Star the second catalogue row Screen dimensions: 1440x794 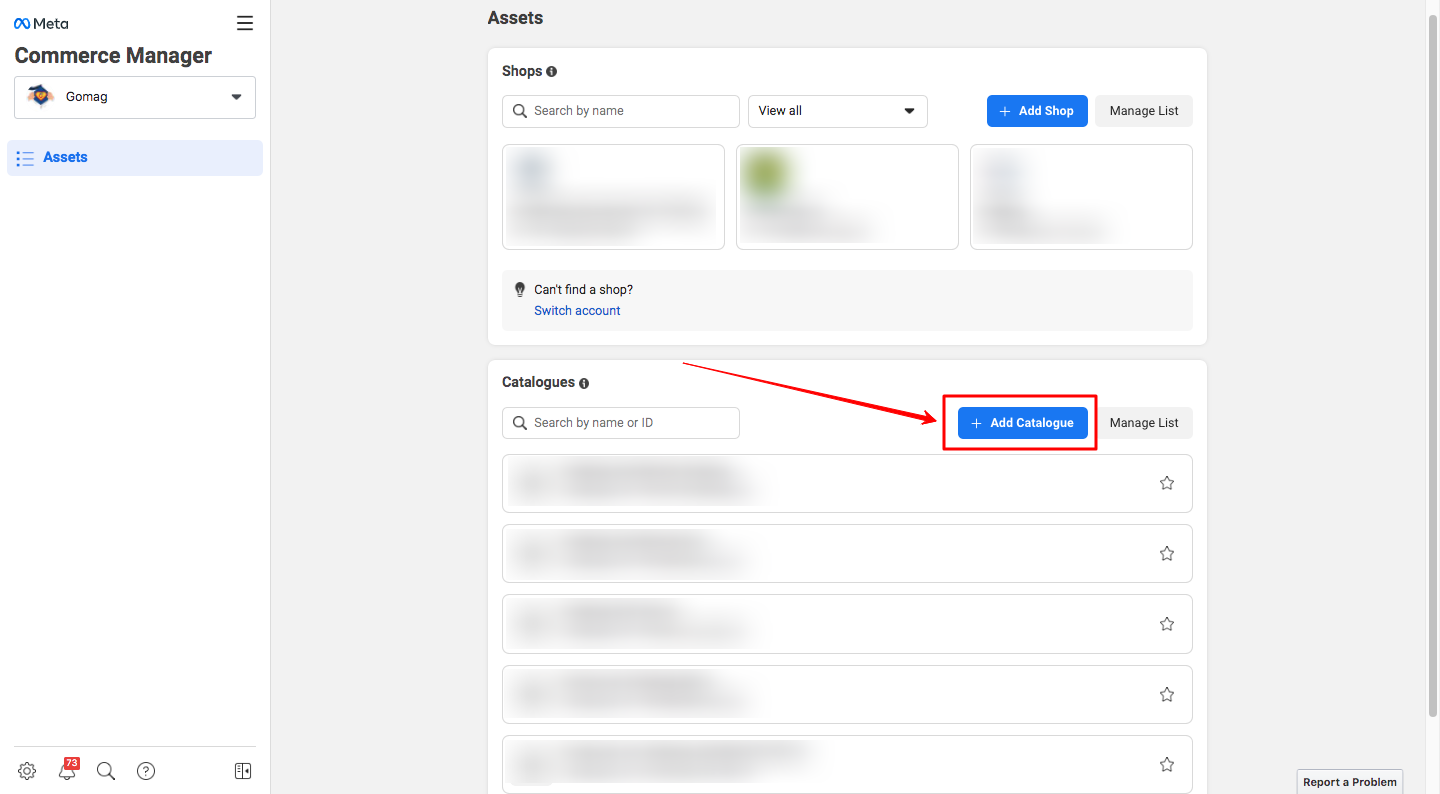(x=1167, y=553)
